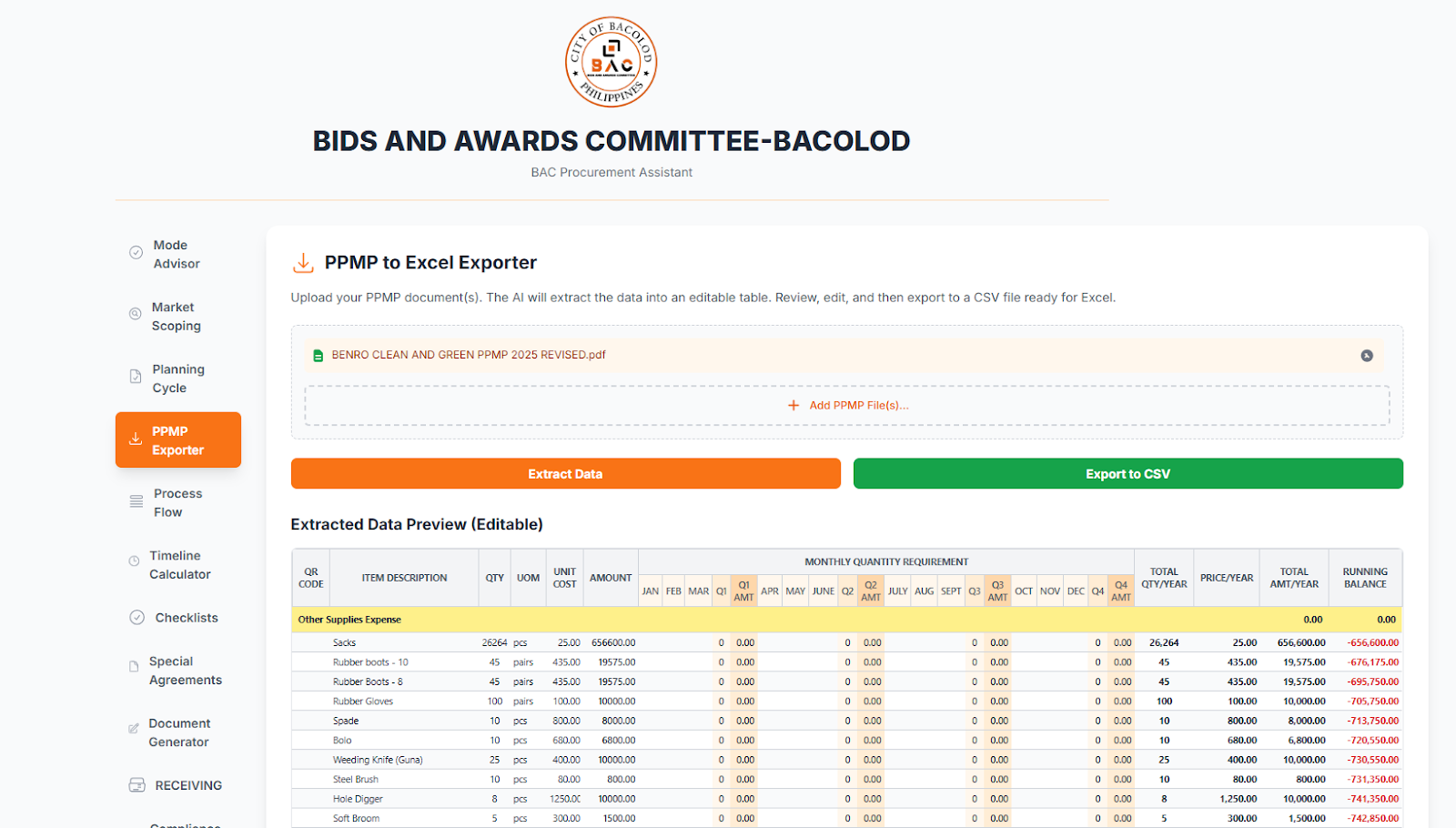Open Process Flow
The image size is (1456, 828).
[177, 503]
